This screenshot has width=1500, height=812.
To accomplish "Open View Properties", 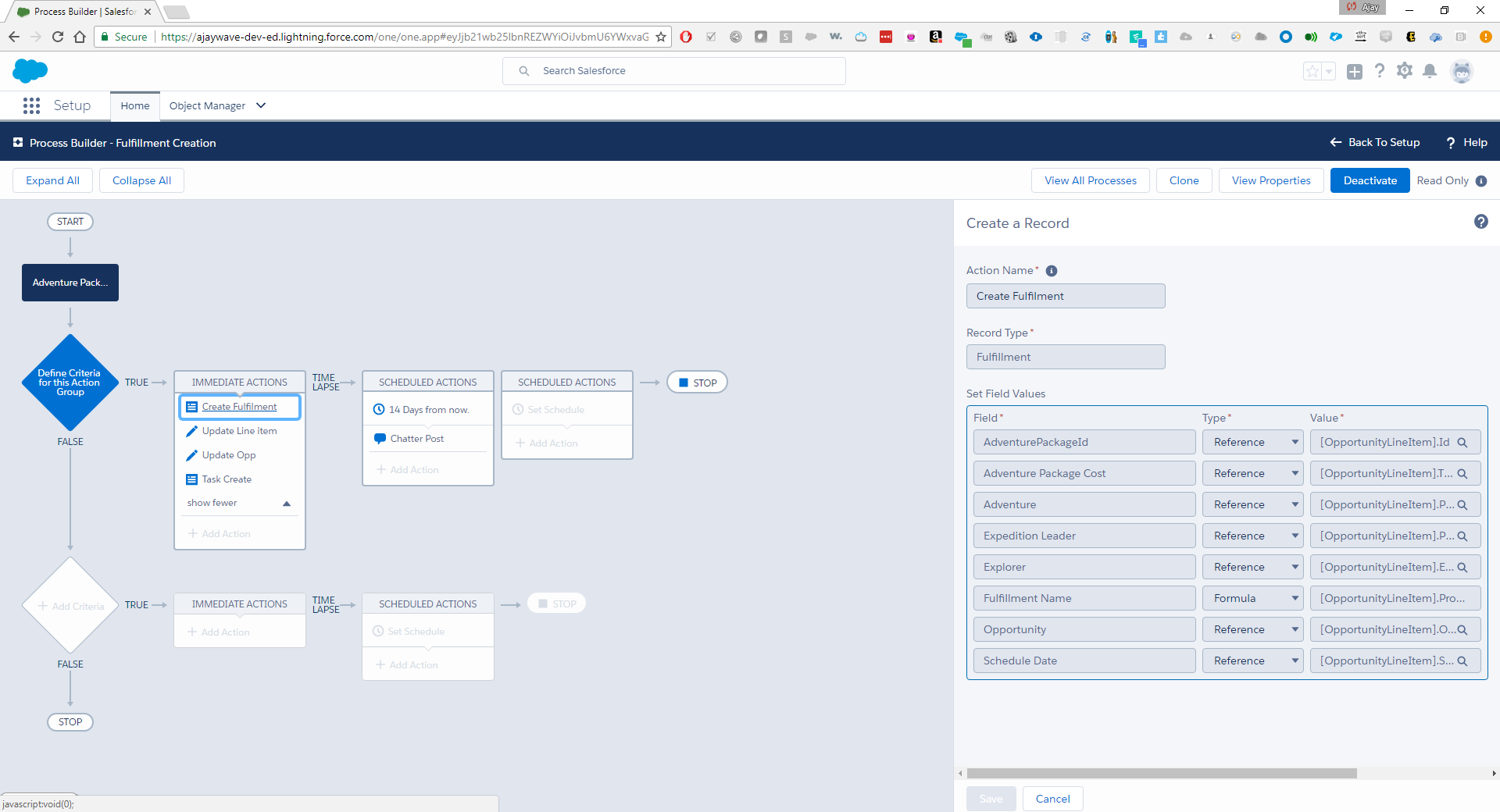I will coord(1271,180).
